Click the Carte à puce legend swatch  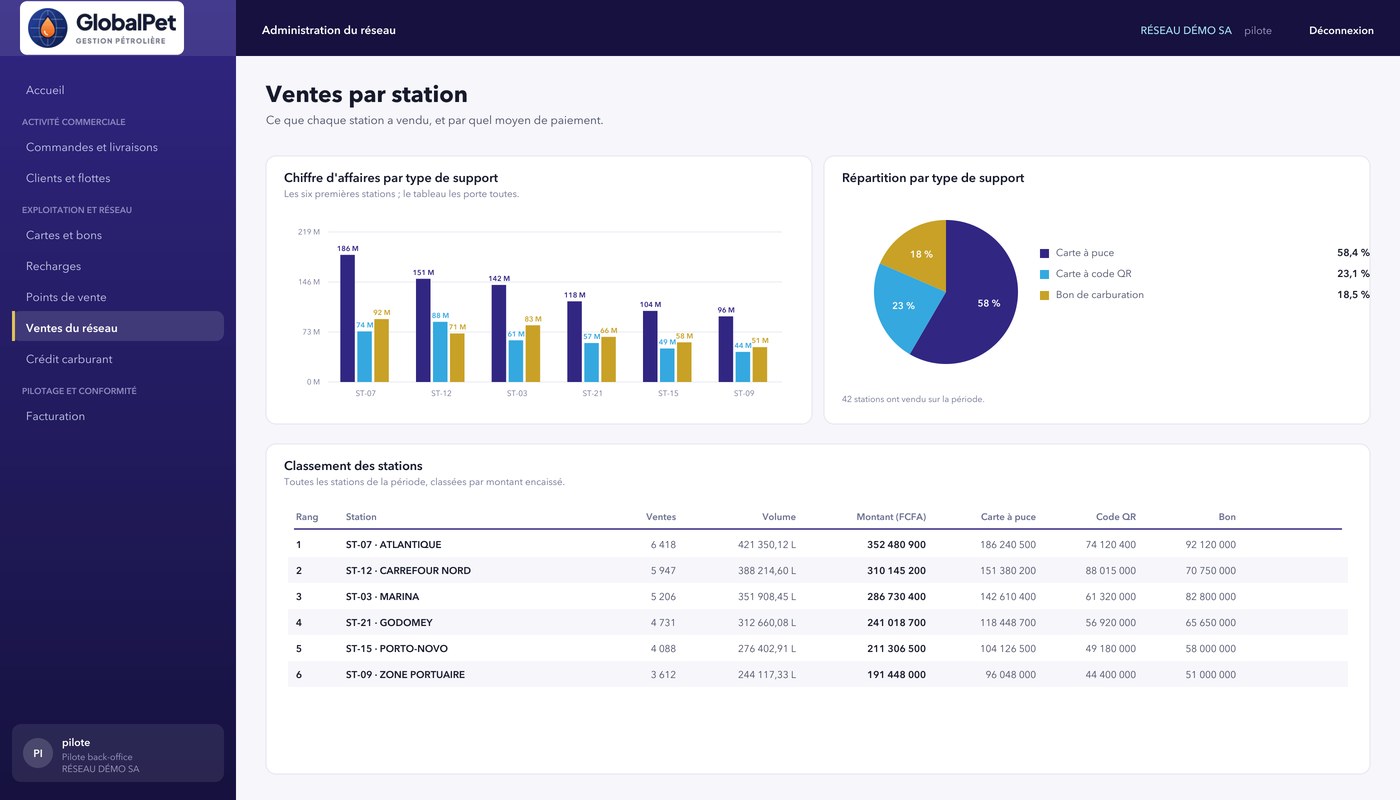click(1045, 253)
